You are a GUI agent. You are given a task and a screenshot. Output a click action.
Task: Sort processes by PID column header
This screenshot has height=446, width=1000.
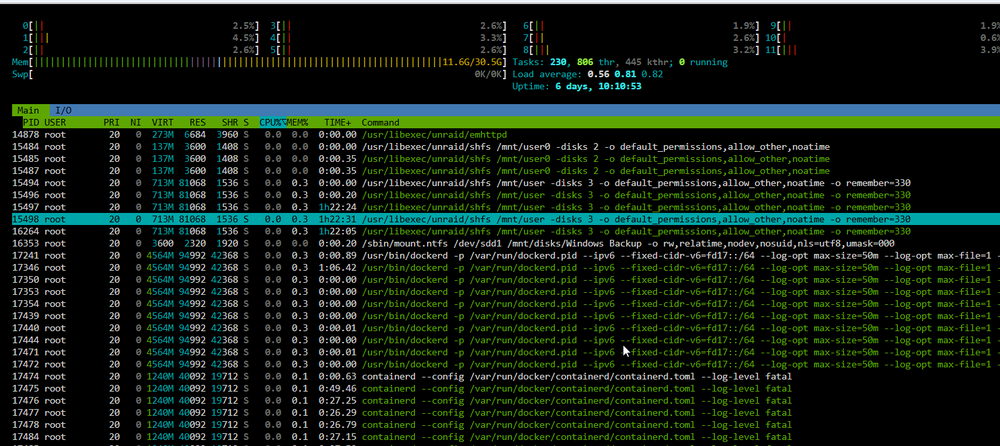pos(31,123)
